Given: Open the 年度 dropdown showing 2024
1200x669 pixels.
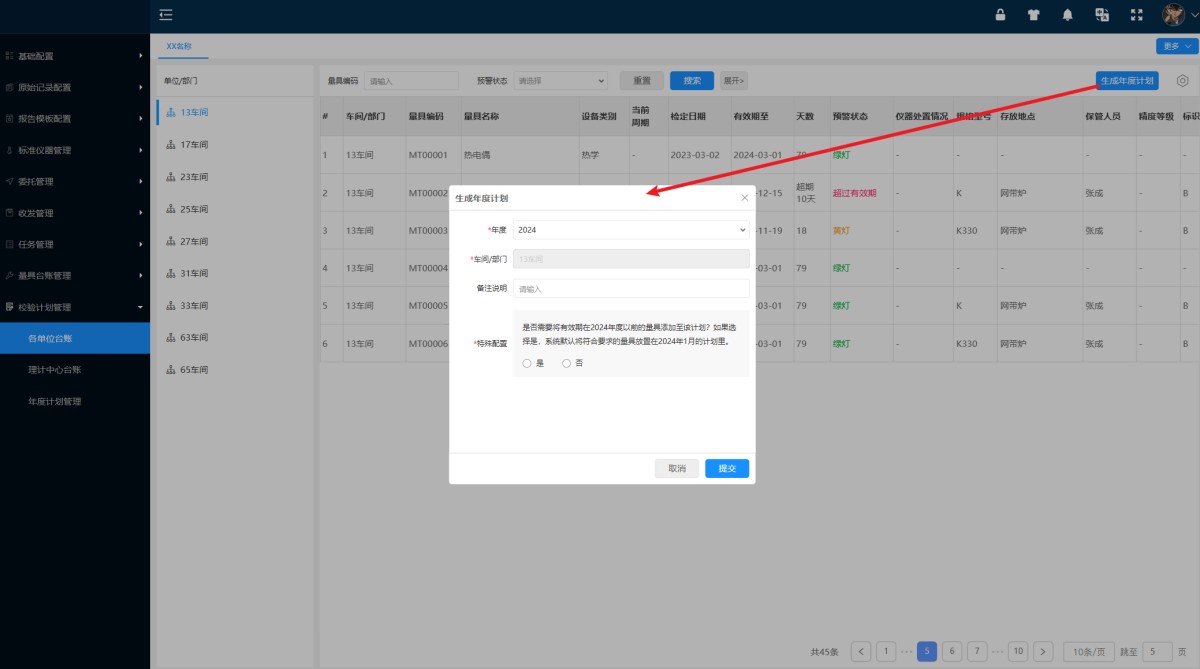Looking at the screenshot, I should 630,229.
